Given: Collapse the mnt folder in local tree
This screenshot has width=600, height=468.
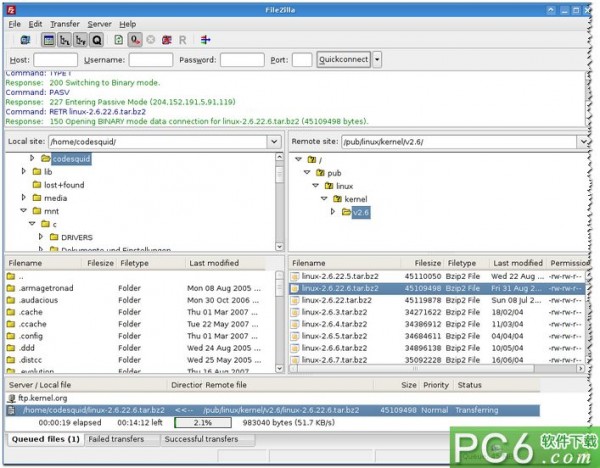Looking at the screenshot, I should pyautogui.click(x=24, y=210).
